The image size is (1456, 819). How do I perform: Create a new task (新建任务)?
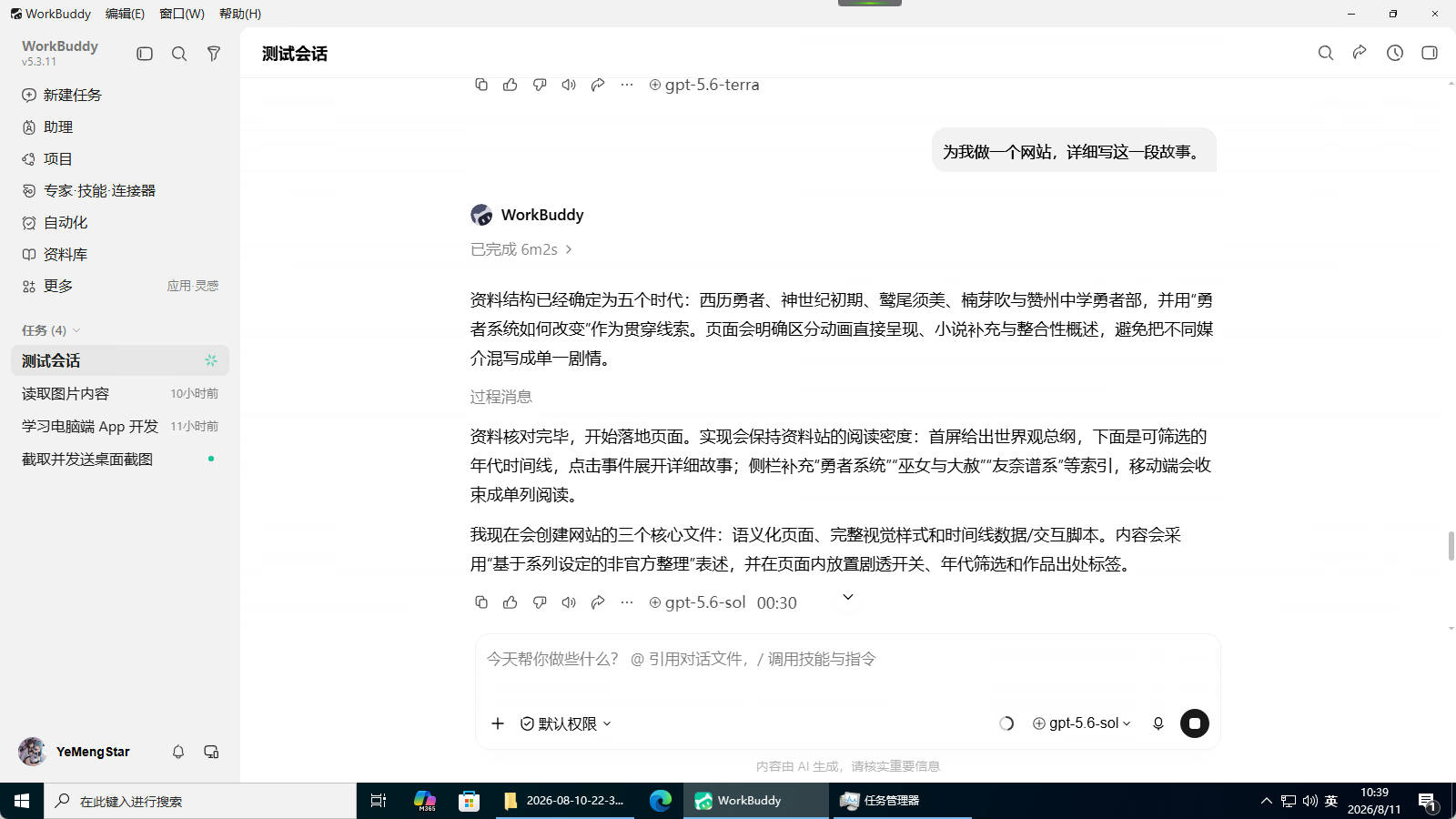[x=62, y=95]
